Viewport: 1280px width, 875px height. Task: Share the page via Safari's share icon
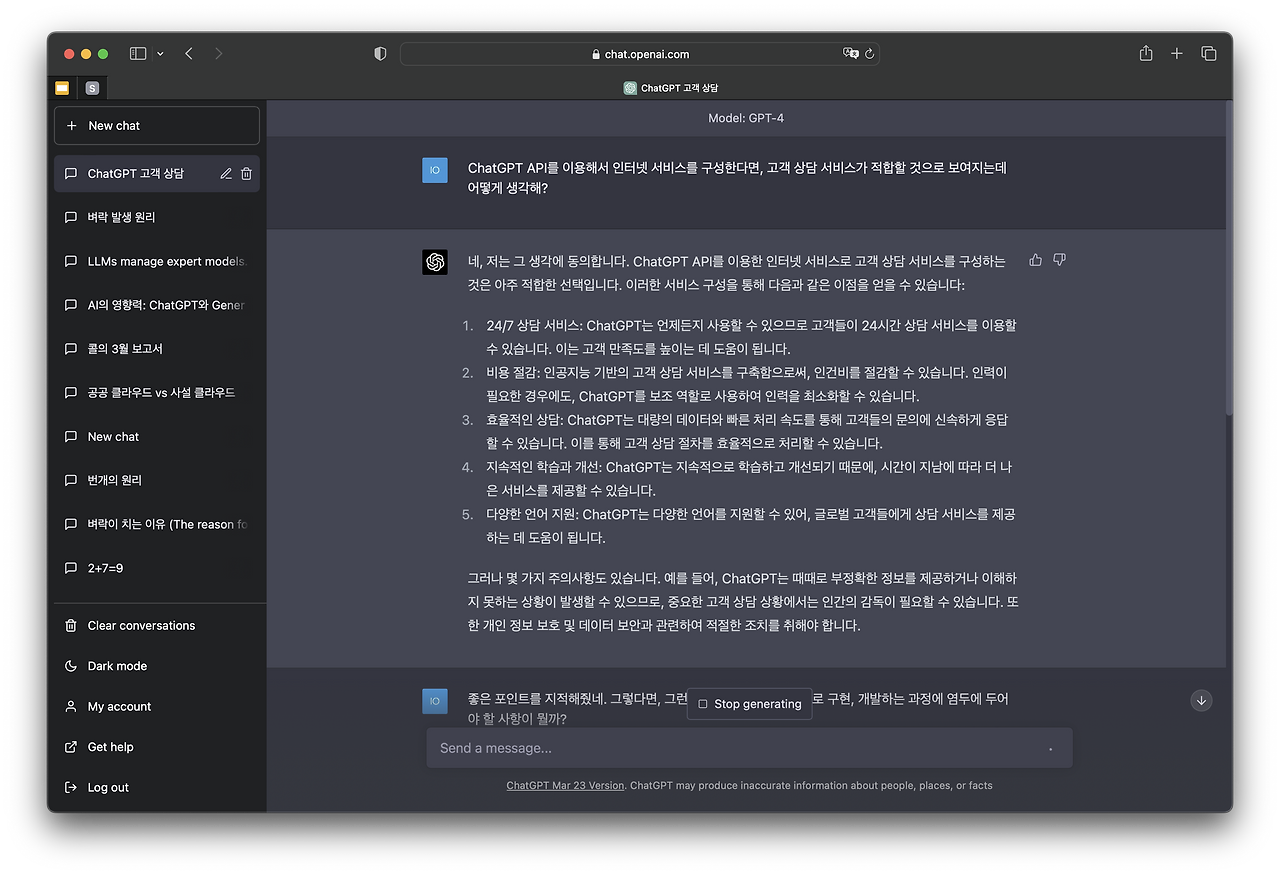click(1144, 53)
